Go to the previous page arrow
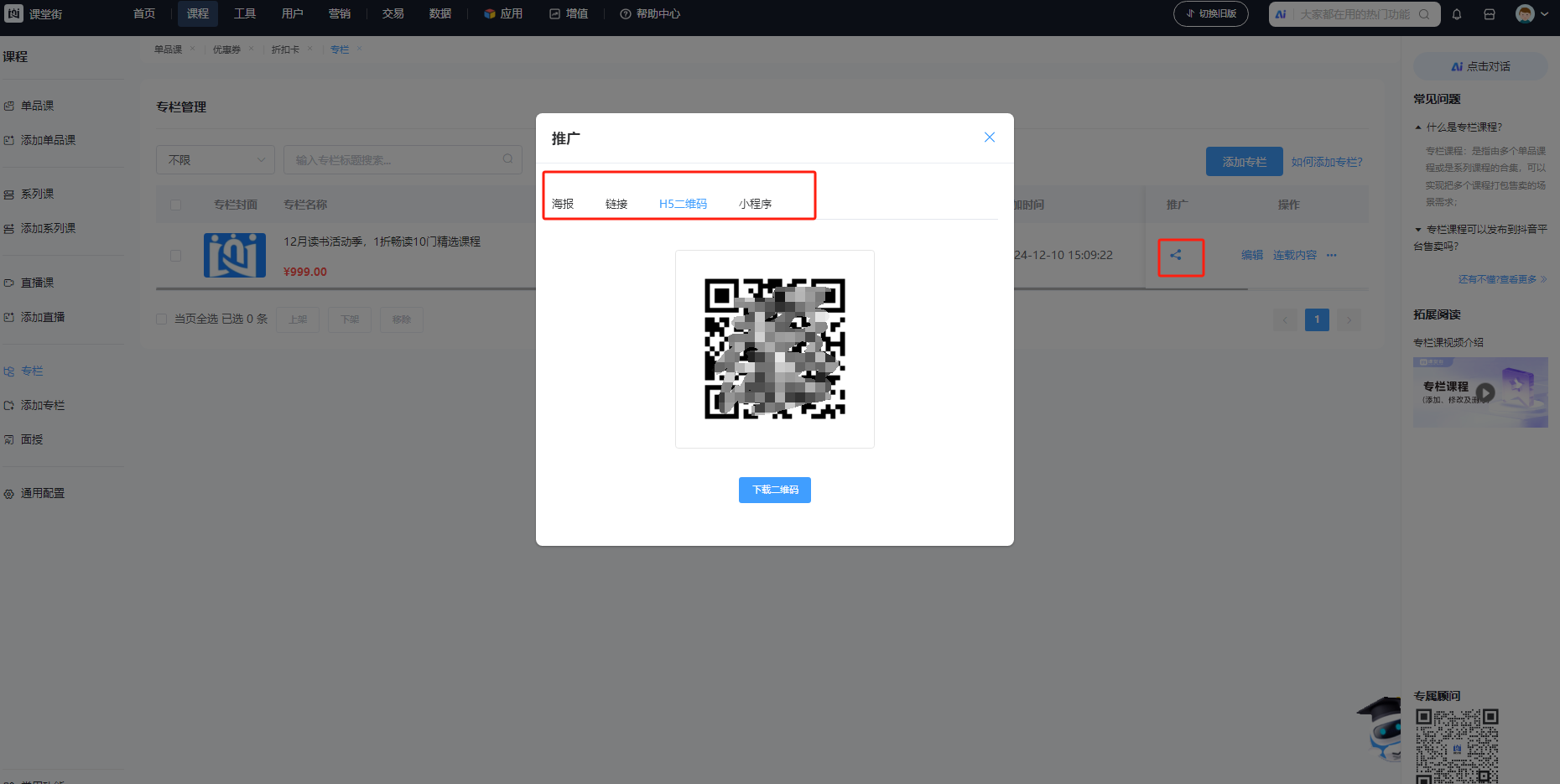This screenshot has height=784, width=1560. [1285, 319]
